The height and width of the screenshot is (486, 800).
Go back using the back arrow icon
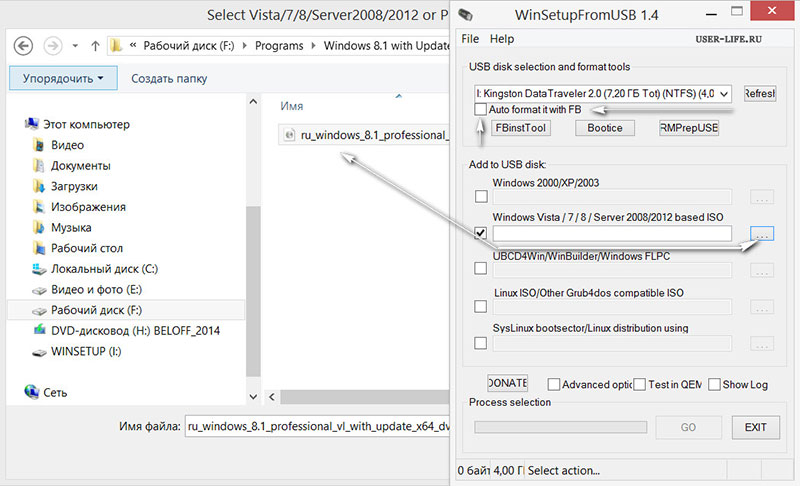click(x=23, y=46)
